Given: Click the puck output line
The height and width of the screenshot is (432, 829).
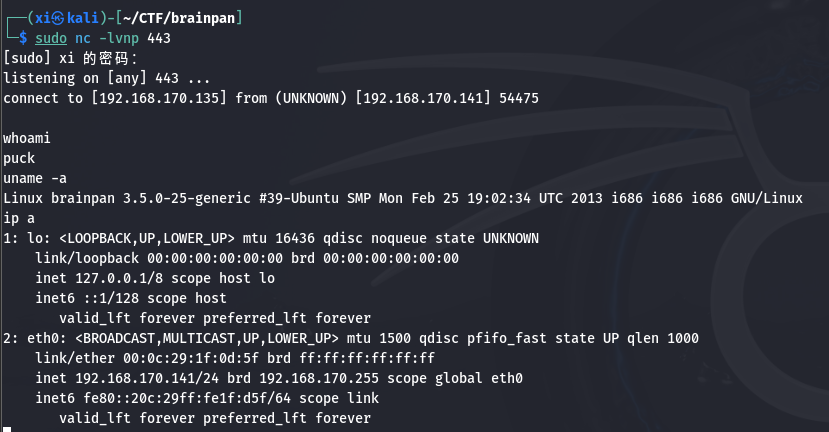Looking at the screenshot, I should 19,159.
